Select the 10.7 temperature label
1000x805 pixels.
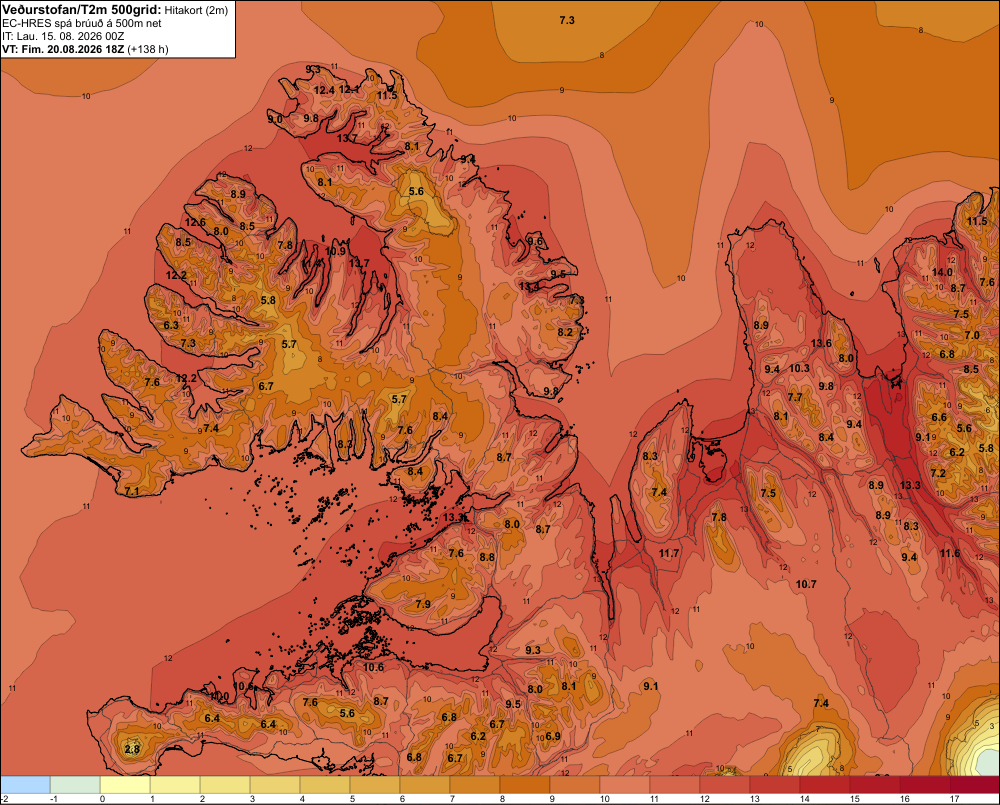click(x=805, y=584)
